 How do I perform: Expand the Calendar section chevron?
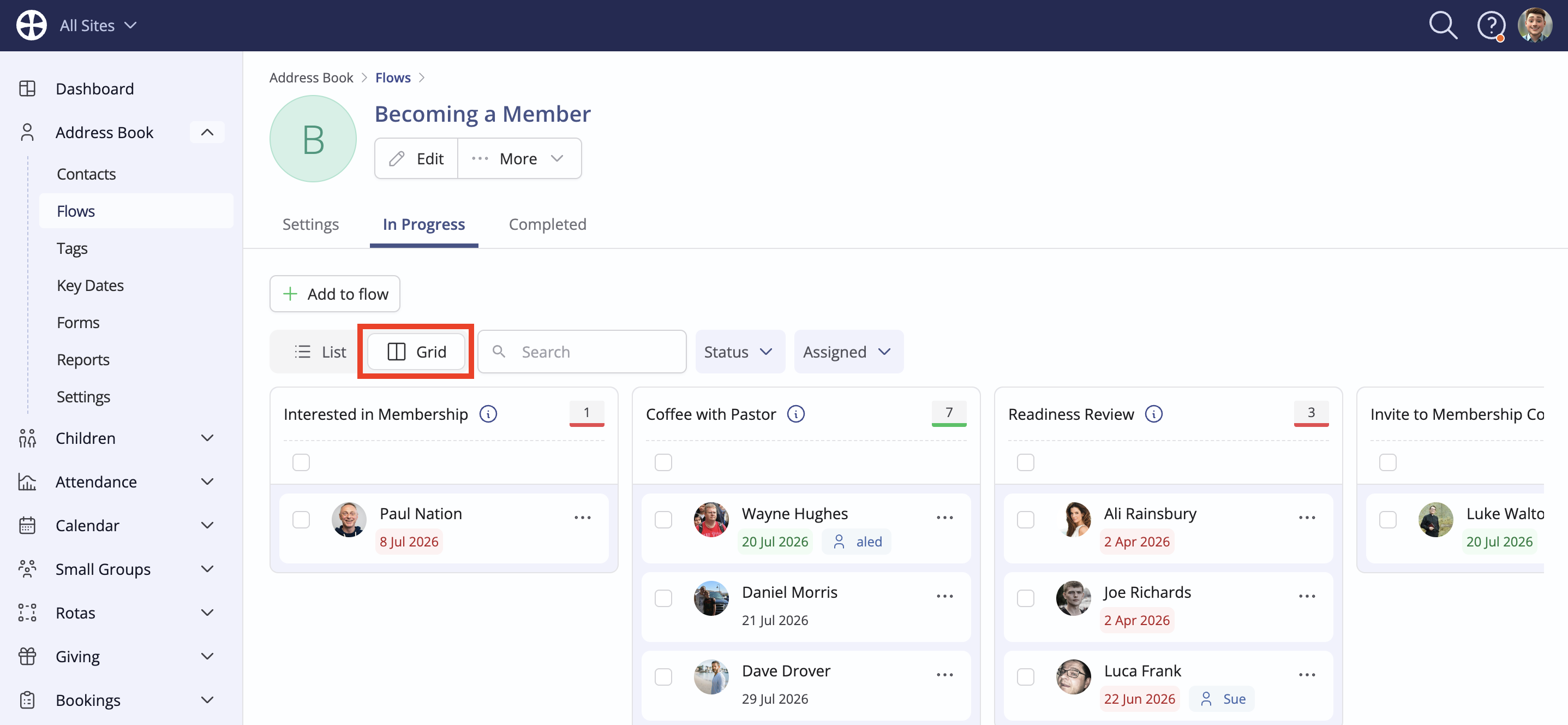tap(207, 525)
